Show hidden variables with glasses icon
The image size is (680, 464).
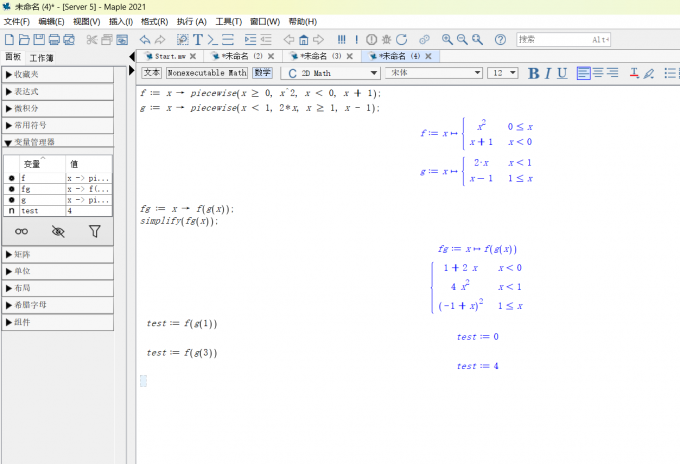tap(21, 231)
